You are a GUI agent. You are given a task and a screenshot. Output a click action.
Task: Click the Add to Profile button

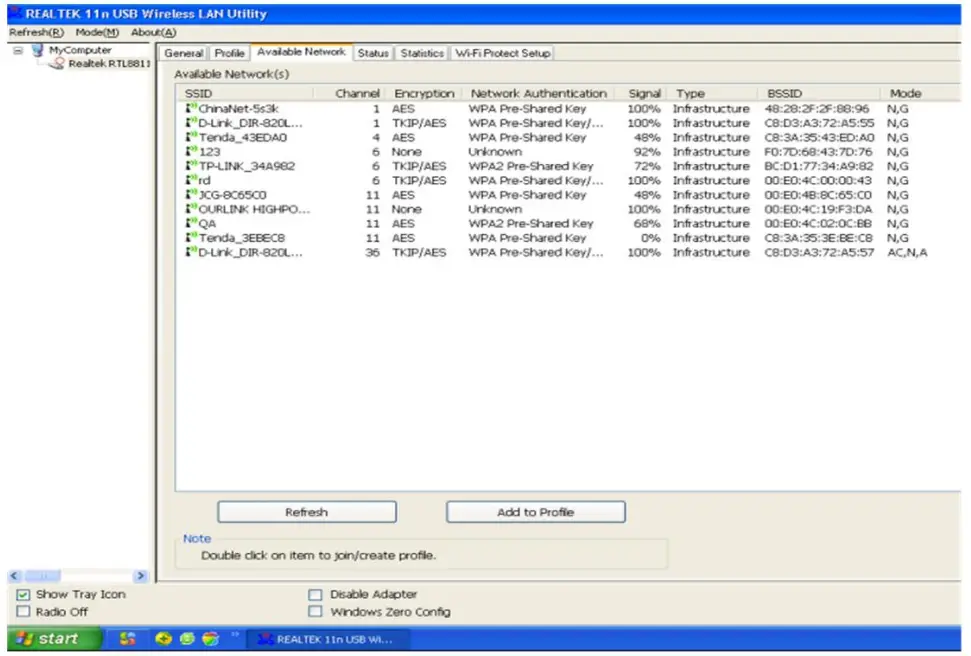536,512
